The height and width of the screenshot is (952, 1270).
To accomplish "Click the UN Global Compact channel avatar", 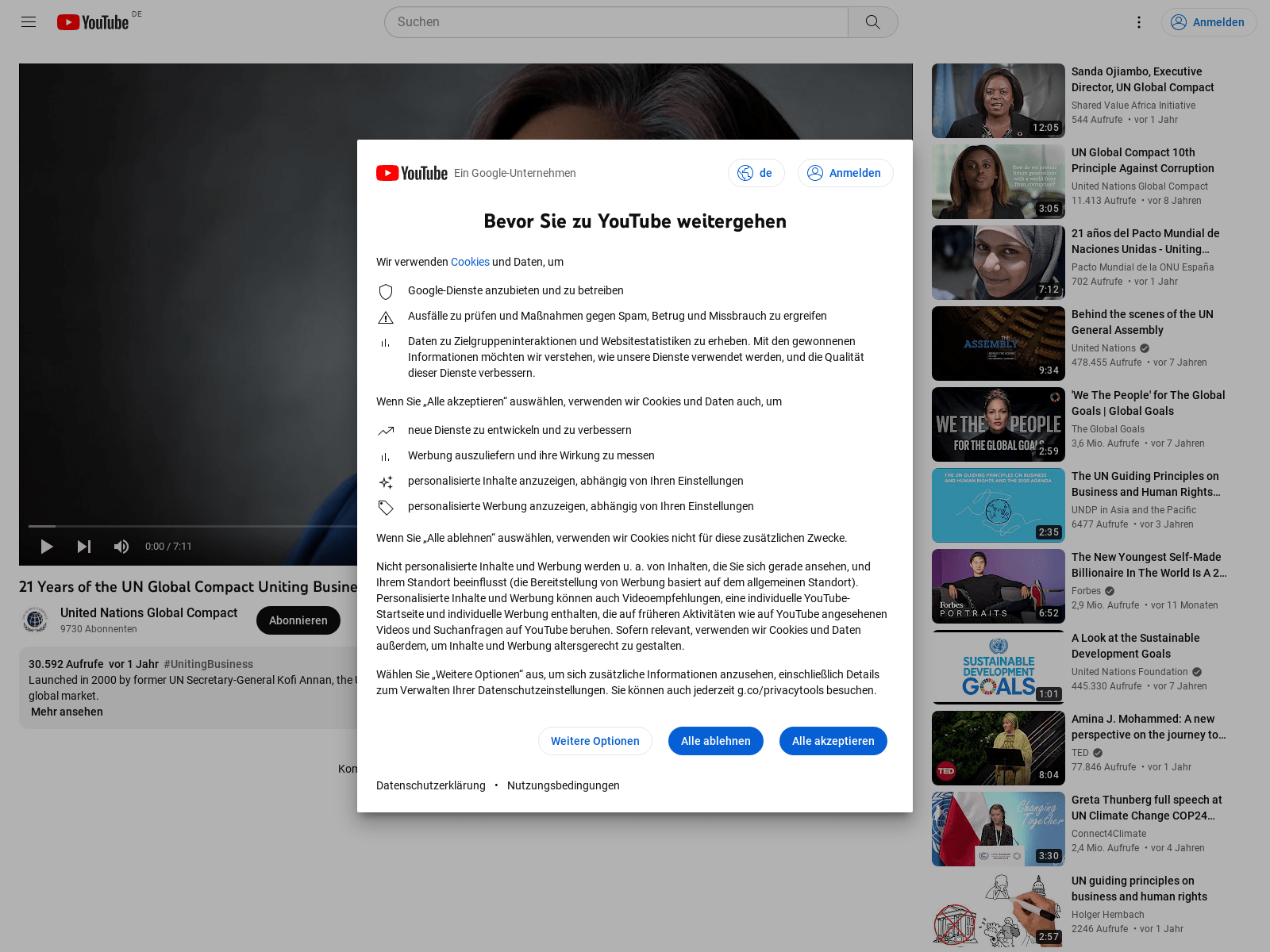I will pyautogui.click(x=35, y=620).
